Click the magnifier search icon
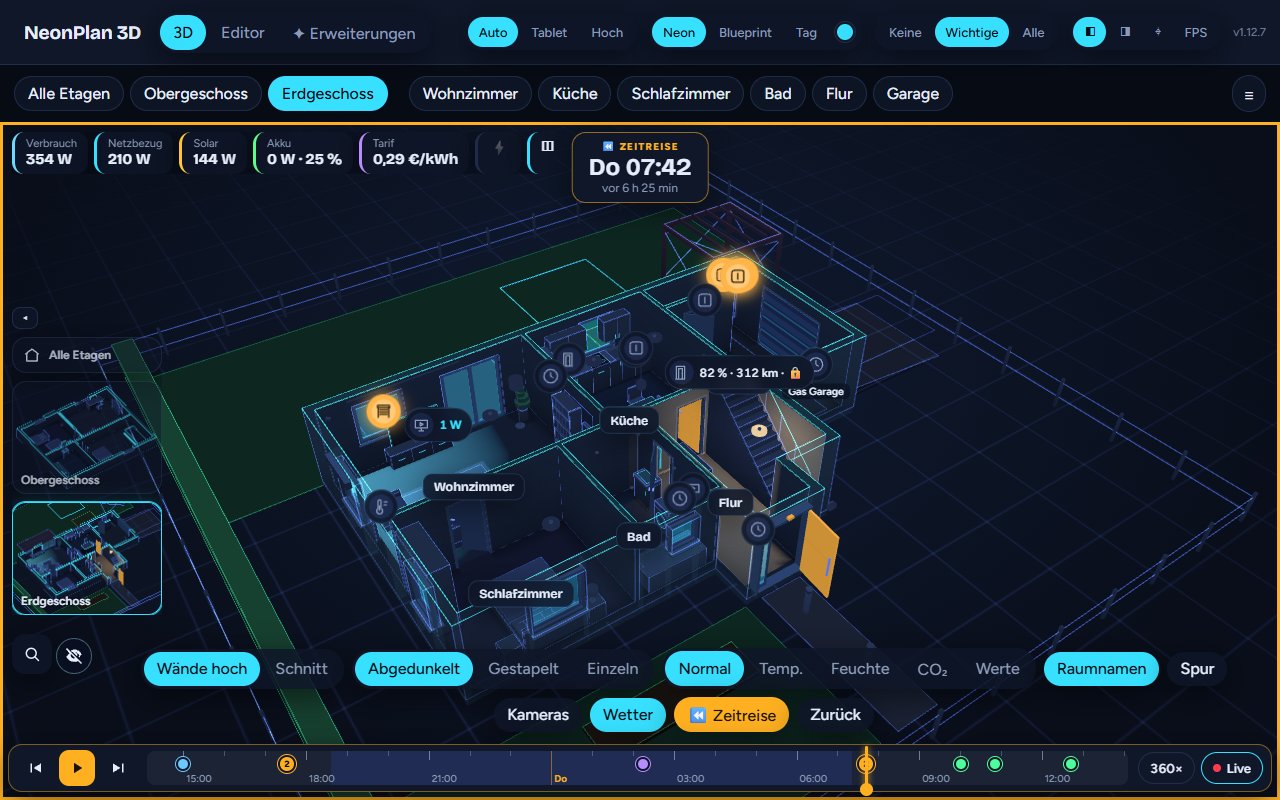The image size is (1280, 800). [x=32, y=655]
